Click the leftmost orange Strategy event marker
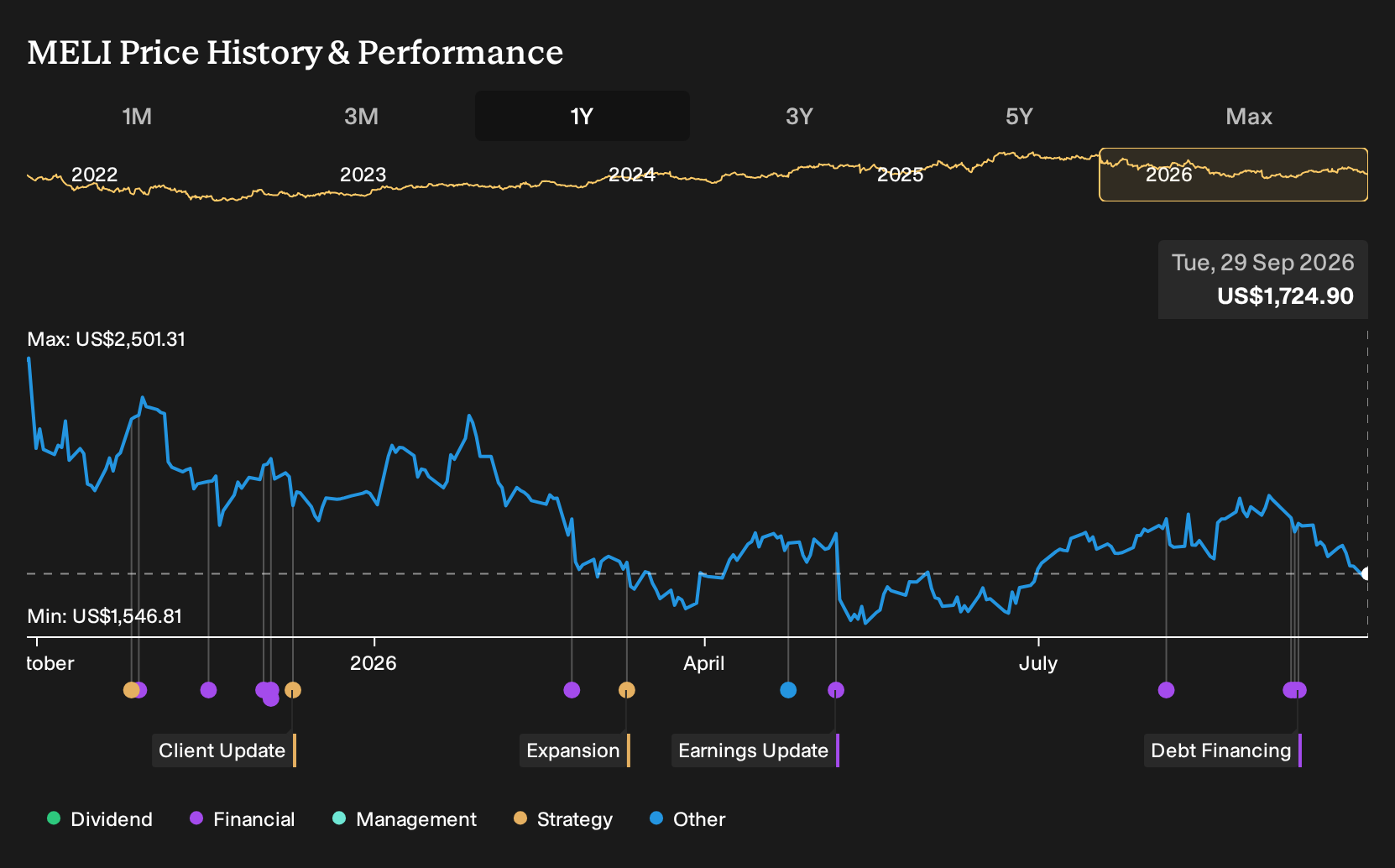Image resolution: width=1395 pixels, height=868 pixels. coord(131,690)
